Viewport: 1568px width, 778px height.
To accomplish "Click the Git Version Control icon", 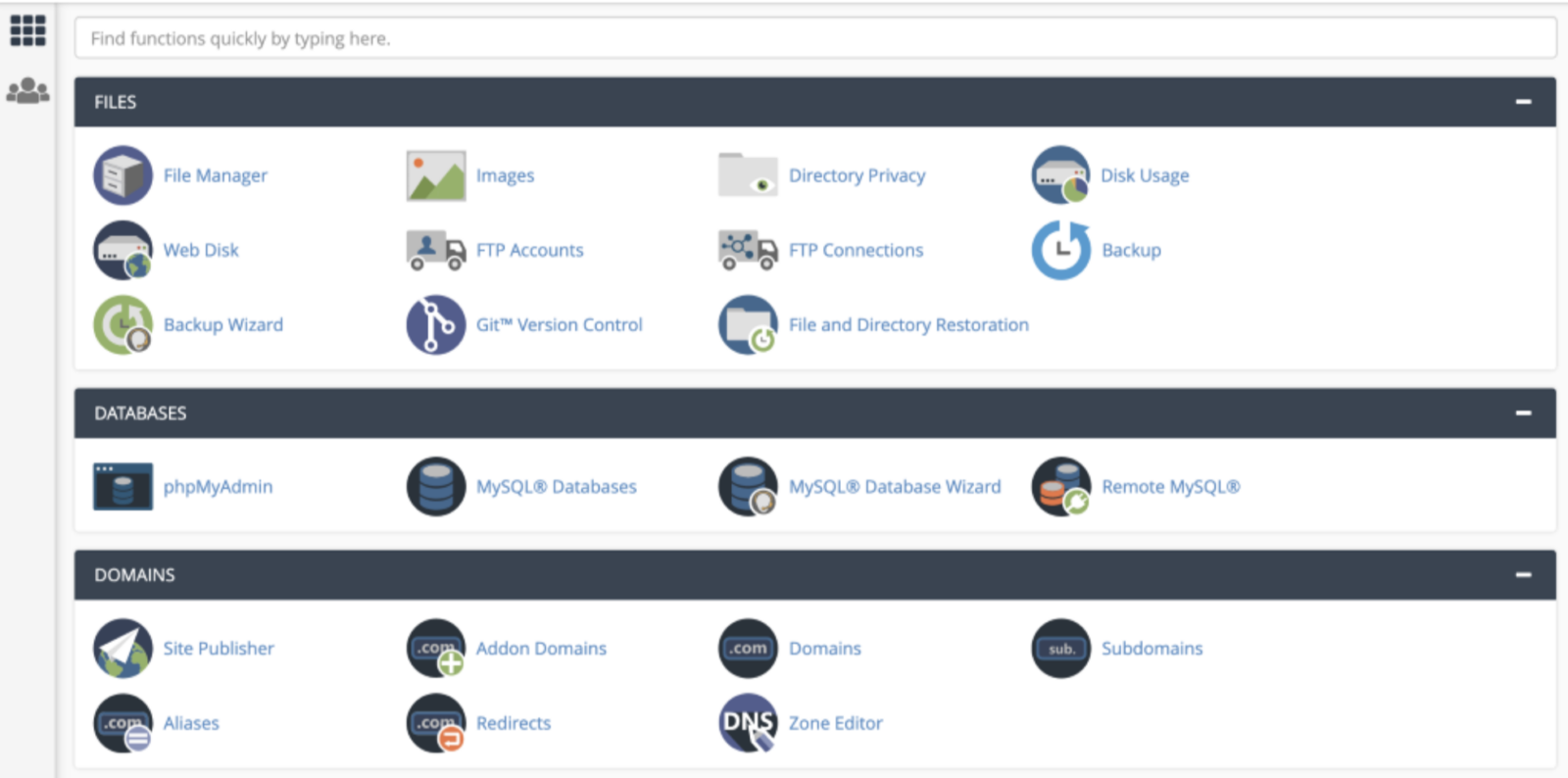I will (x=435, y=324).
